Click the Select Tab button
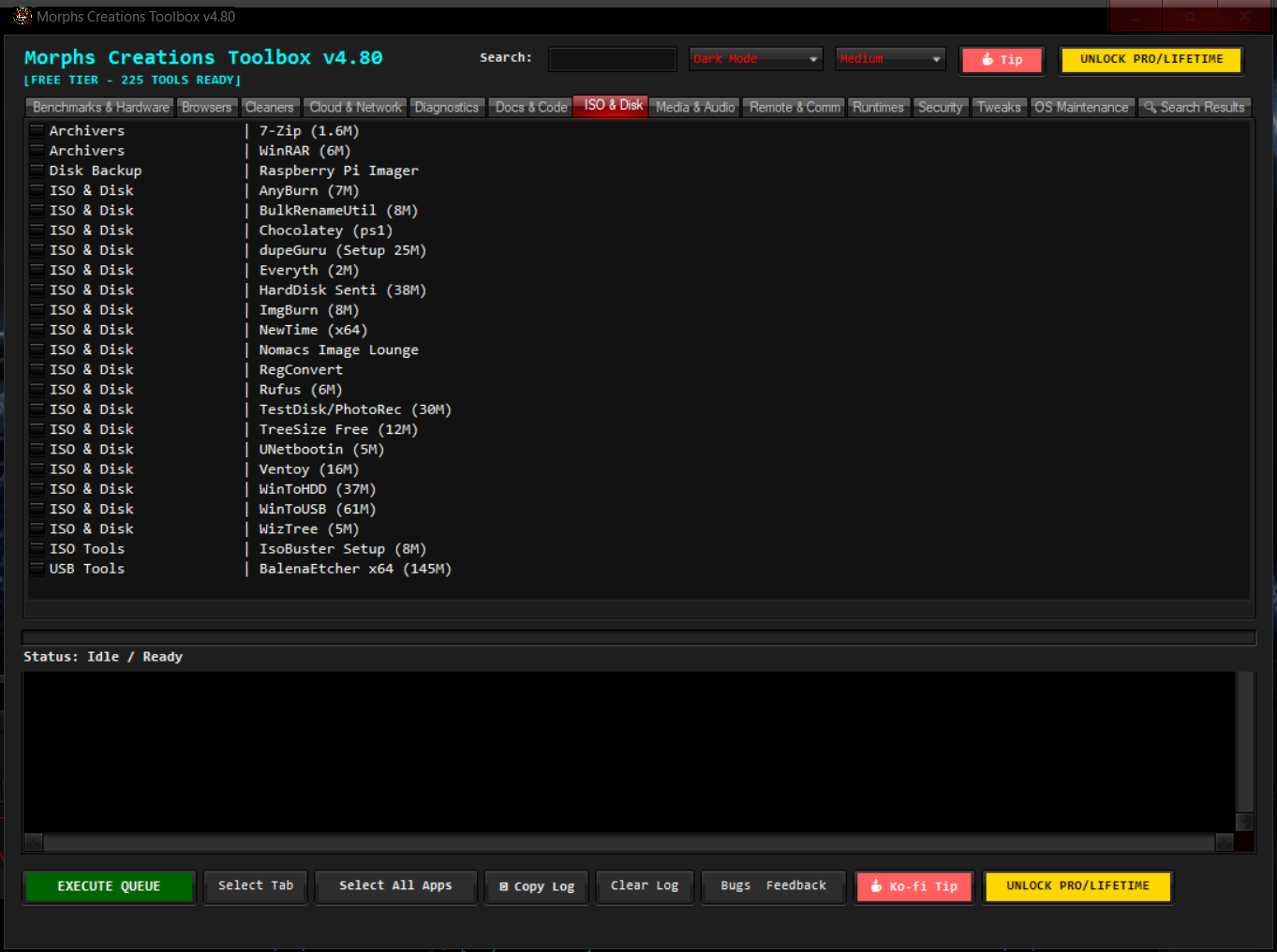The image size is (1277, 952). point(256,885)
